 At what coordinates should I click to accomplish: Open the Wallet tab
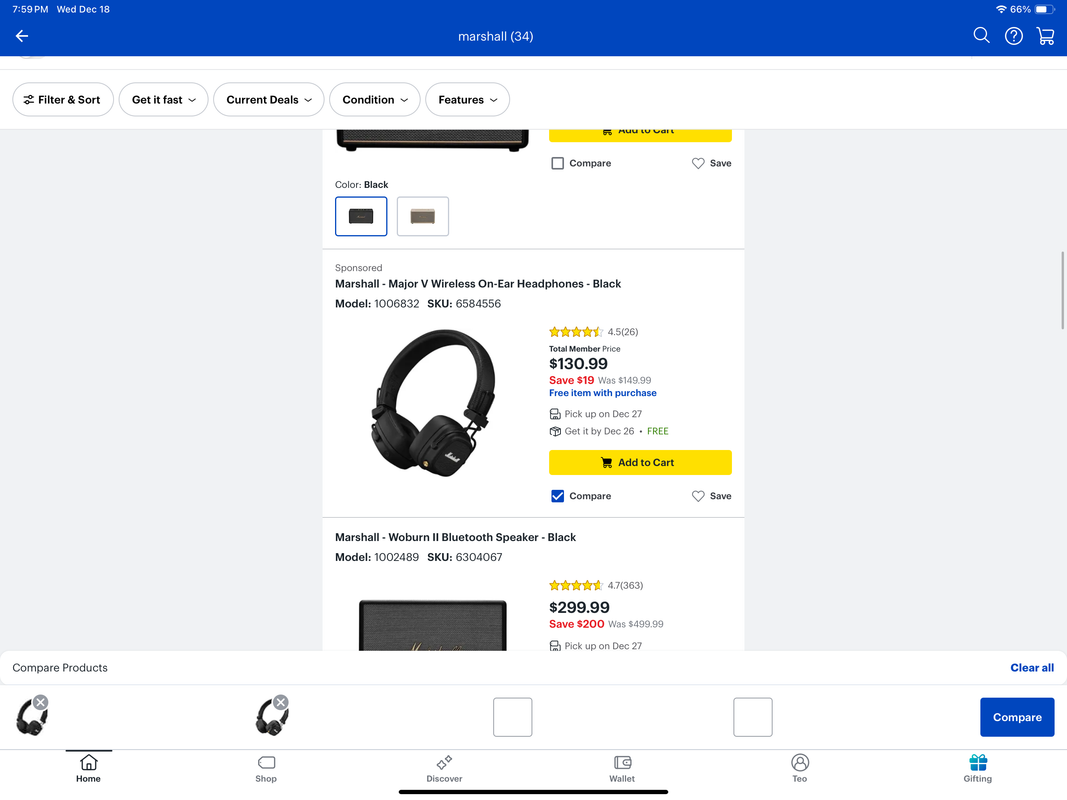(622, 769)
